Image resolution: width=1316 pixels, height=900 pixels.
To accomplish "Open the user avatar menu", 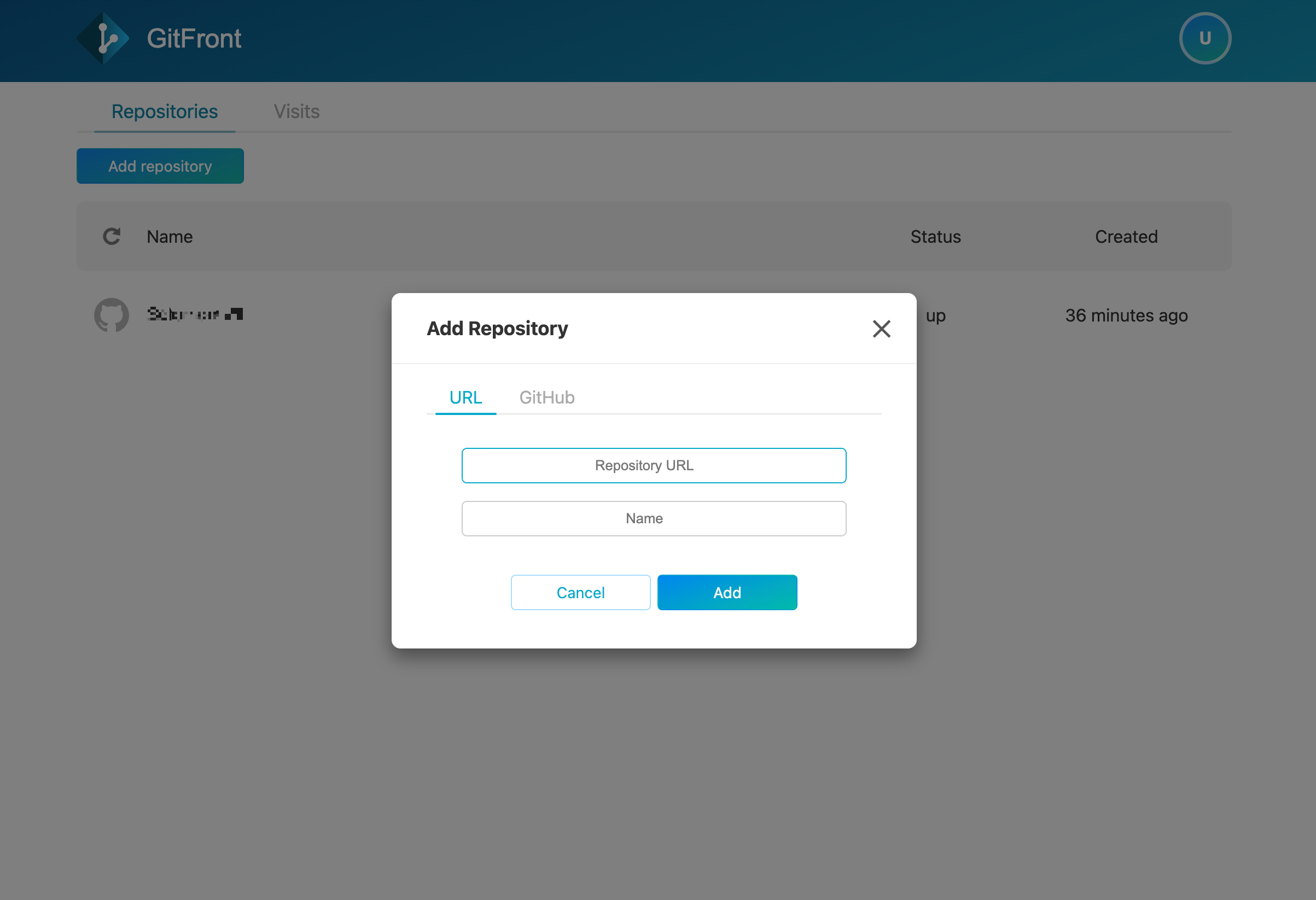I will [x=1204, y=38].
